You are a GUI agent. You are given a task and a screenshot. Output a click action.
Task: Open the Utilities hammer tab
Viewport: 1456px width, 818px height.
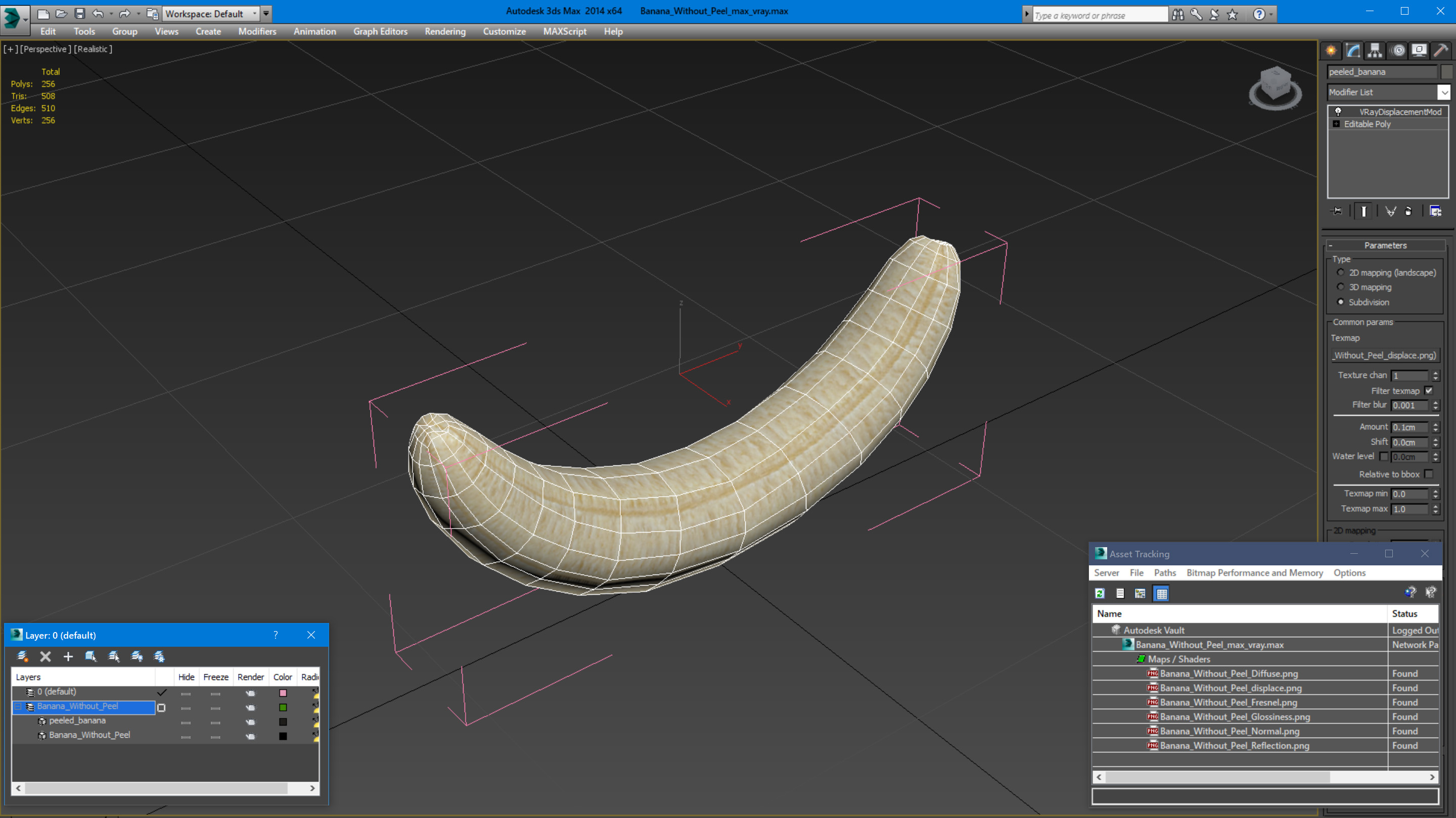pyautogui.click(x=1441, y=51)
